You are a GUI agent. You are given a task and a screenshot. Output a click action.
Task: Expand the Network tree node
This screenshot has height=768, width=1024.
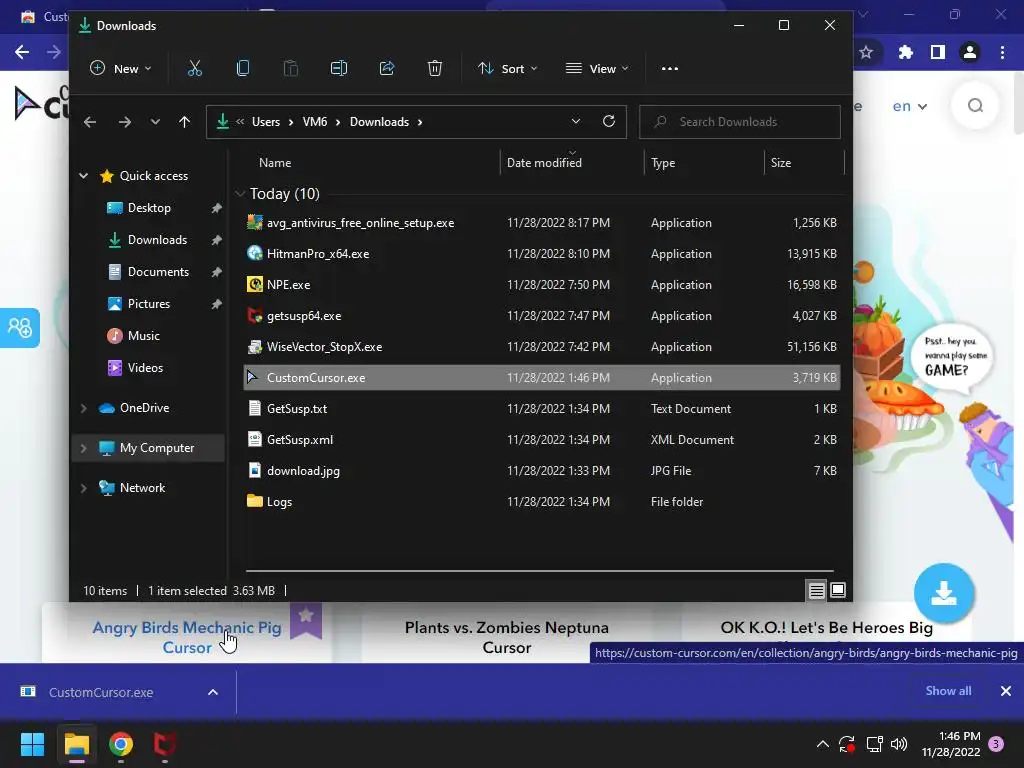coord(84,488)
